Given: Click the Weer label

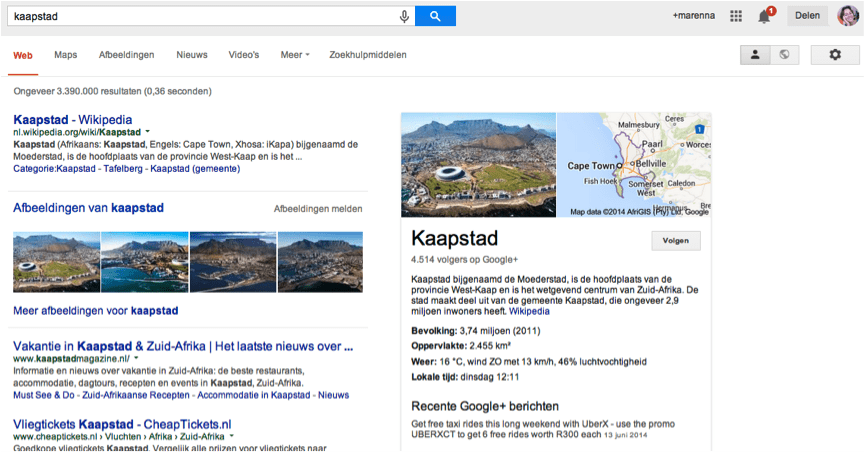Looking at the screenshot, I should pyautogui.click(x=424, y=362).
